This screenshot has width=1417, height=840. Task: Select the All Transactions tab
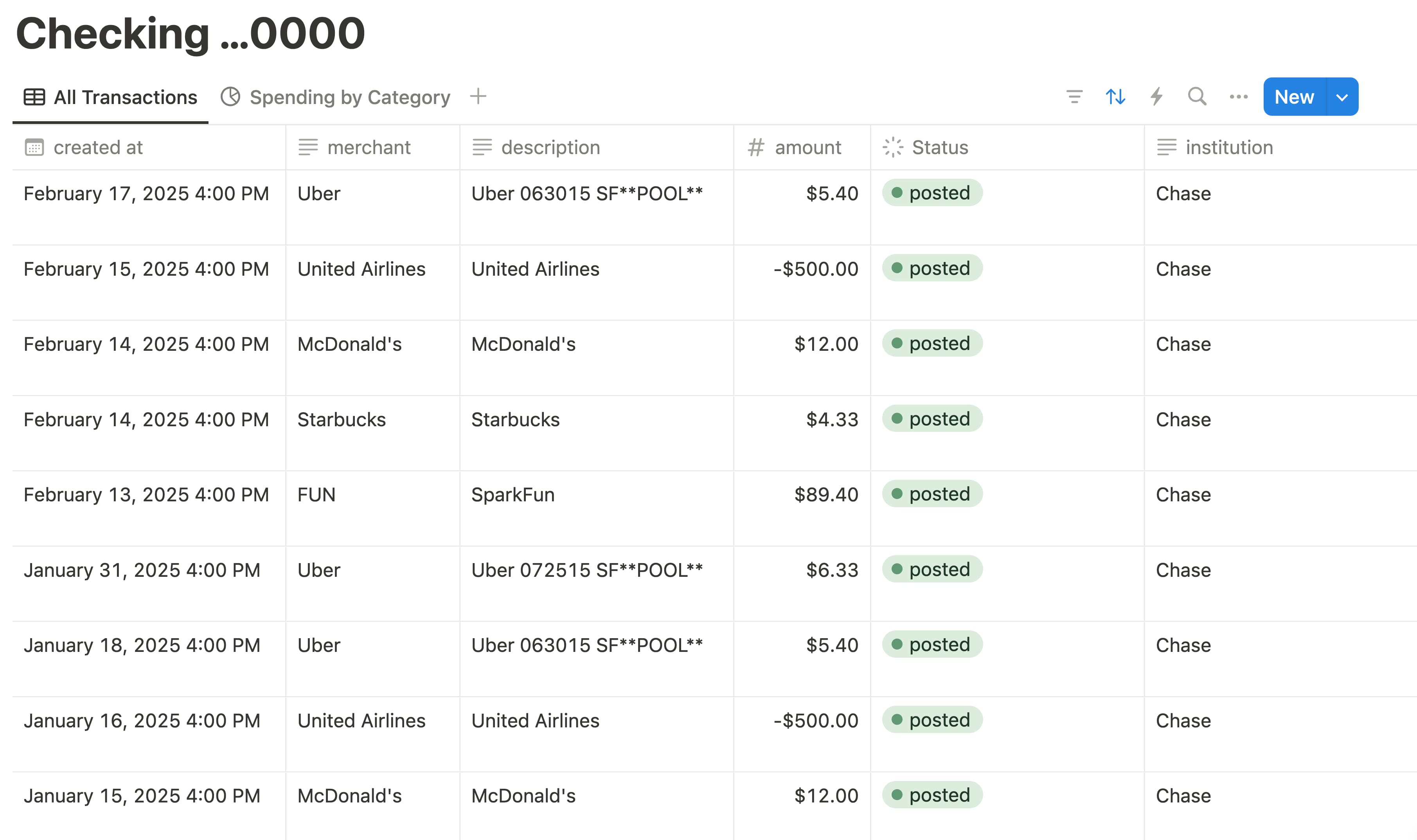(125, 97)
